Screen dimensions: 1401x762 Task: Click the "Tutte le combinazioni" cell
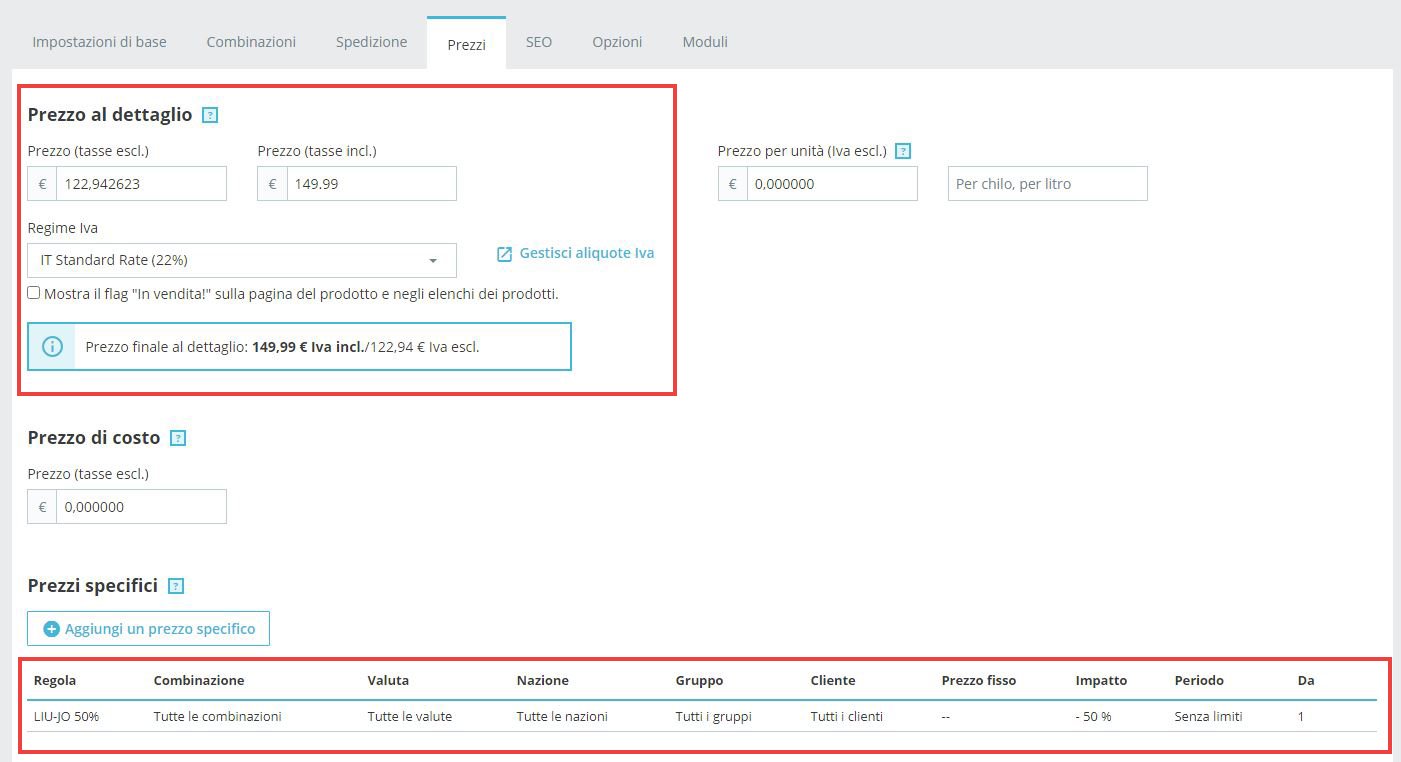pyautogui.click(x=217, y=716)
